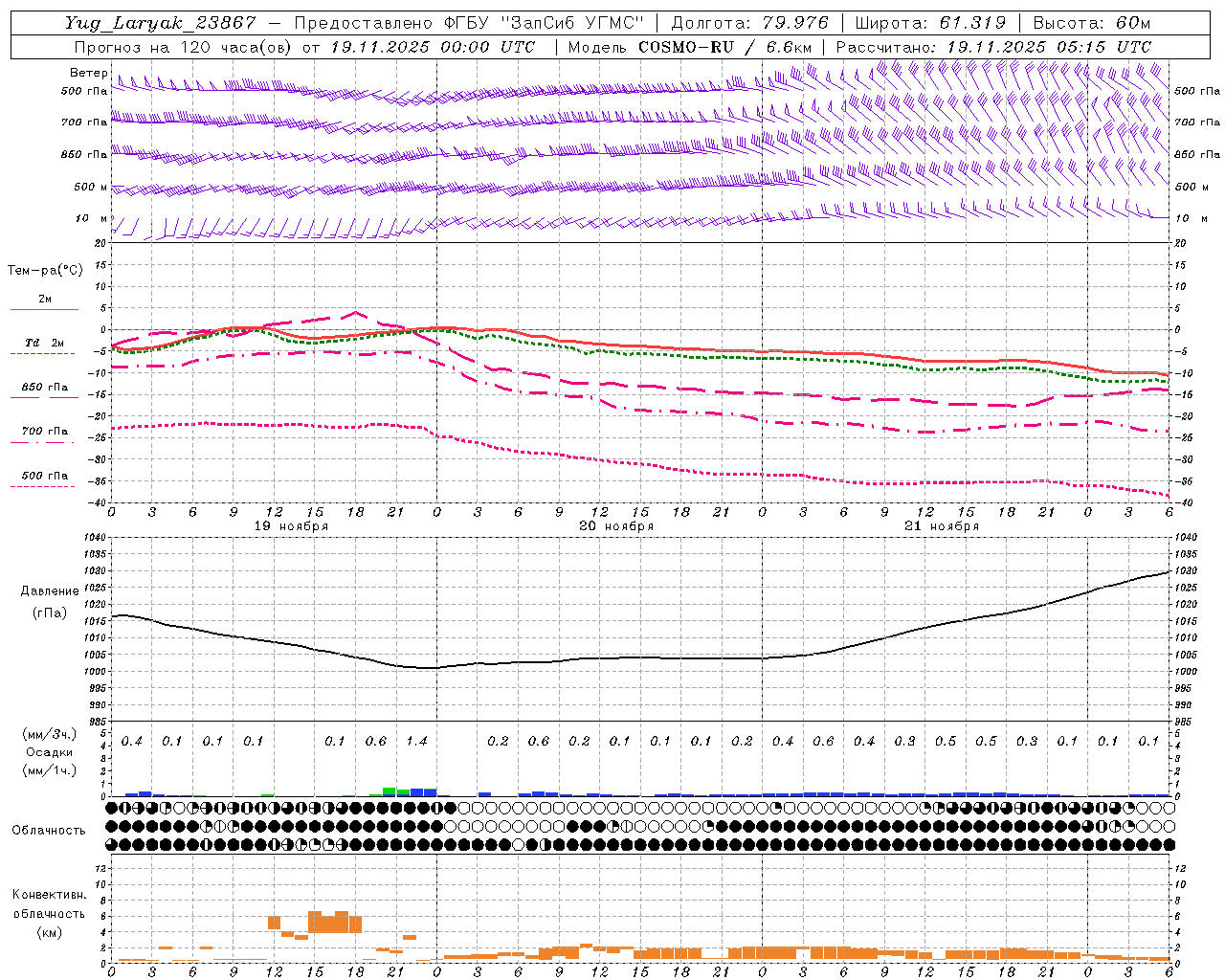1225x980 pixels.
Task: Click the 1040 tick on left pressure axis
Action: point(95,538)
